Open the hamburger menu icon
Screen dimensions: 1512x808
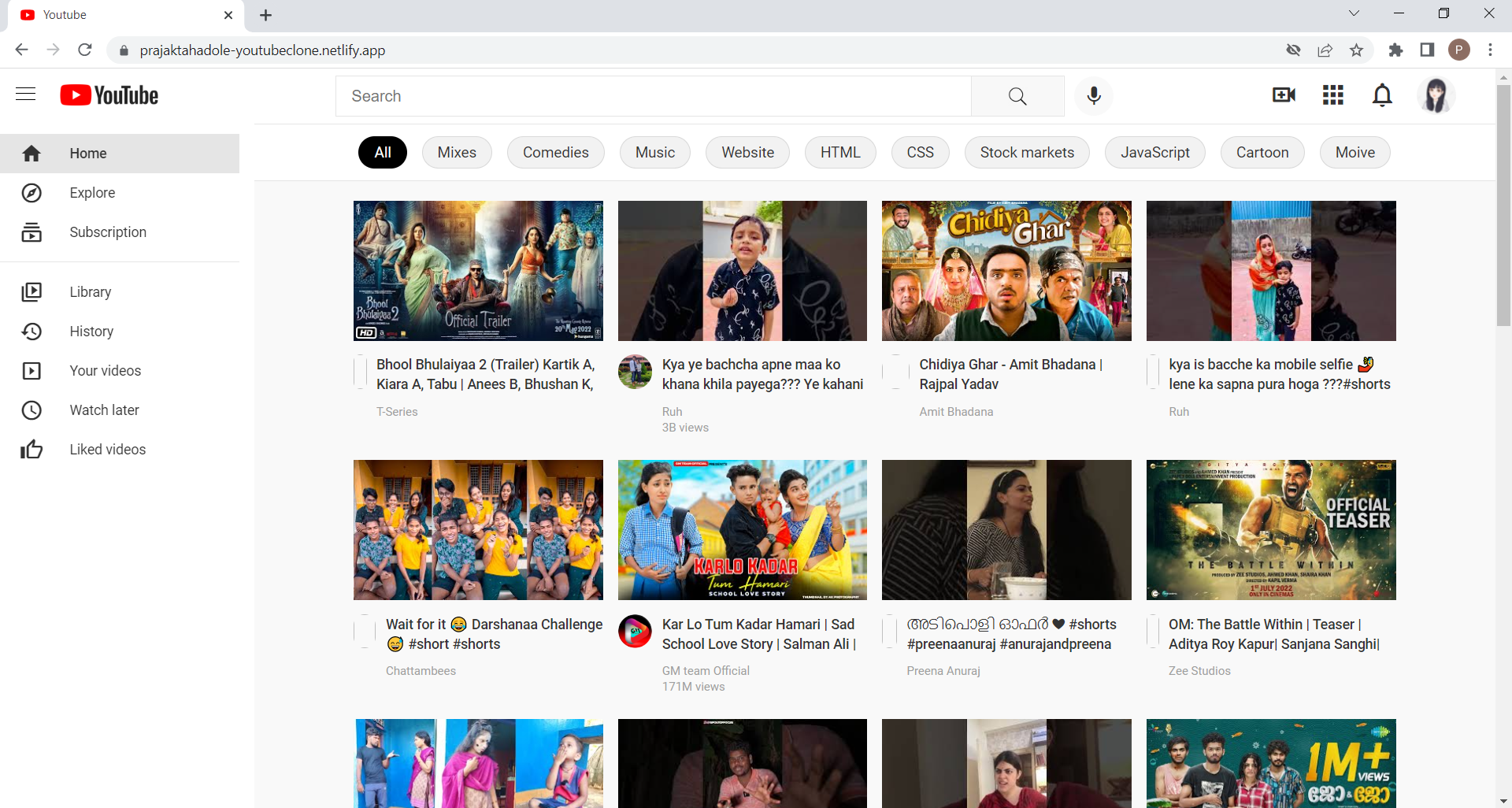(x=26, y=95)
